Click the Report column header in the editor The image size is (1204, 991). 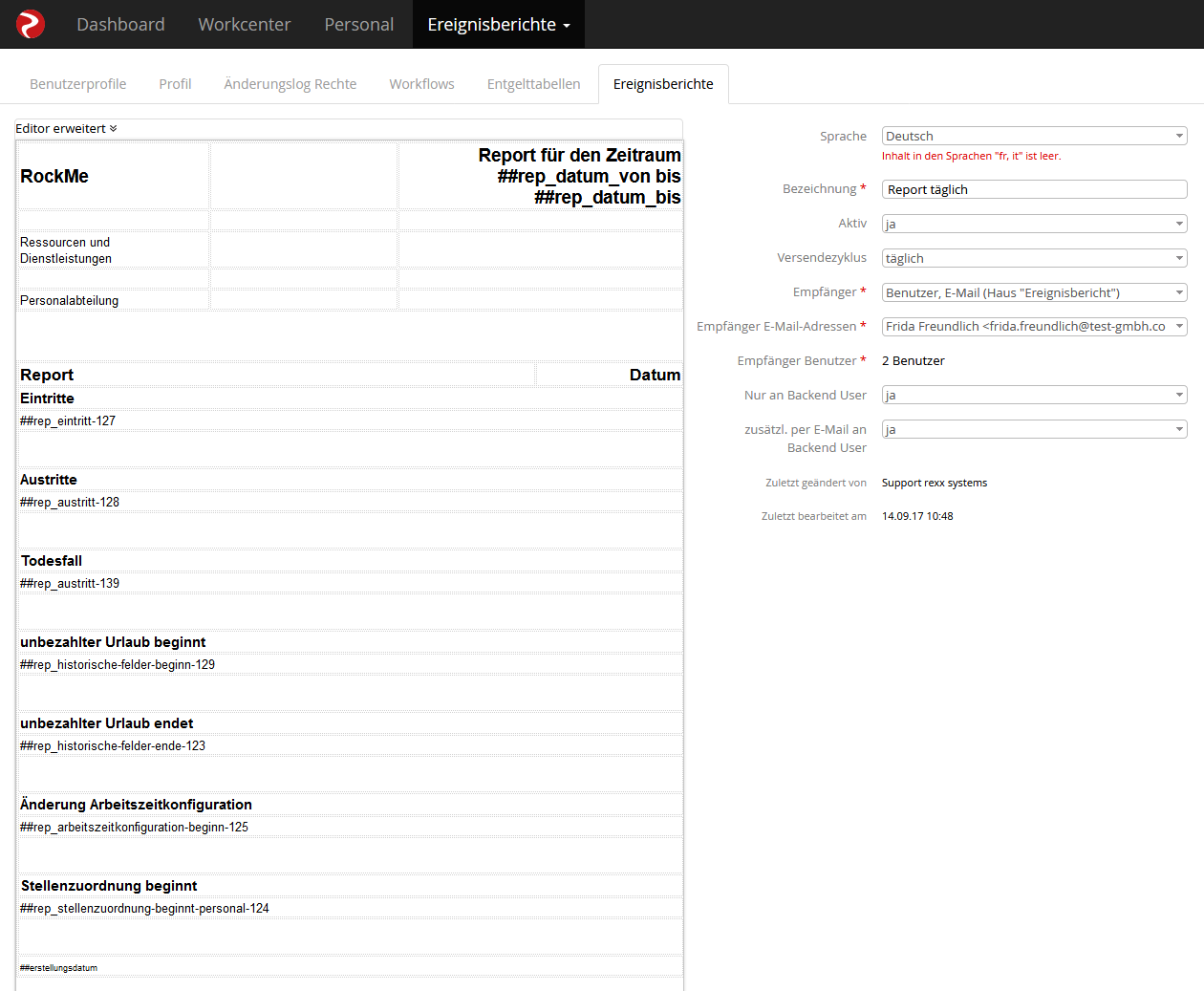click(47, 375)
